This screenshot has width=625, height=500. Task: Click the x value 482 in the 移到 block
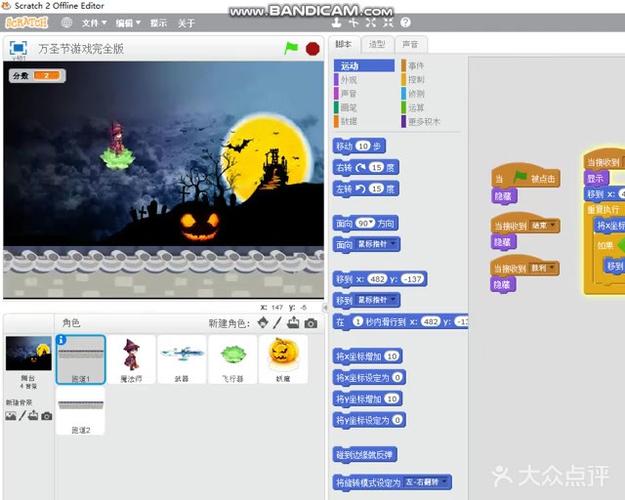tap(377, 279)
